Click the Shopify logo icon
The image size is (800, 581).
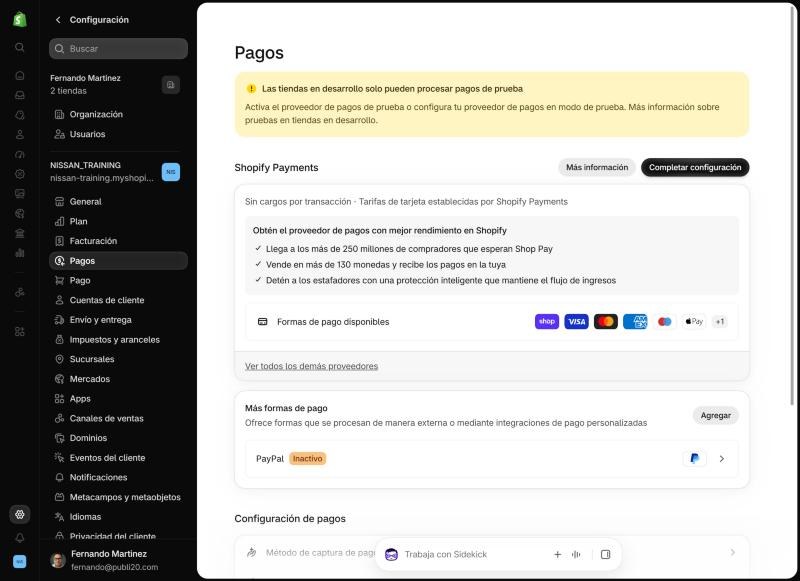pyautogui.click(x=19, y=19)
